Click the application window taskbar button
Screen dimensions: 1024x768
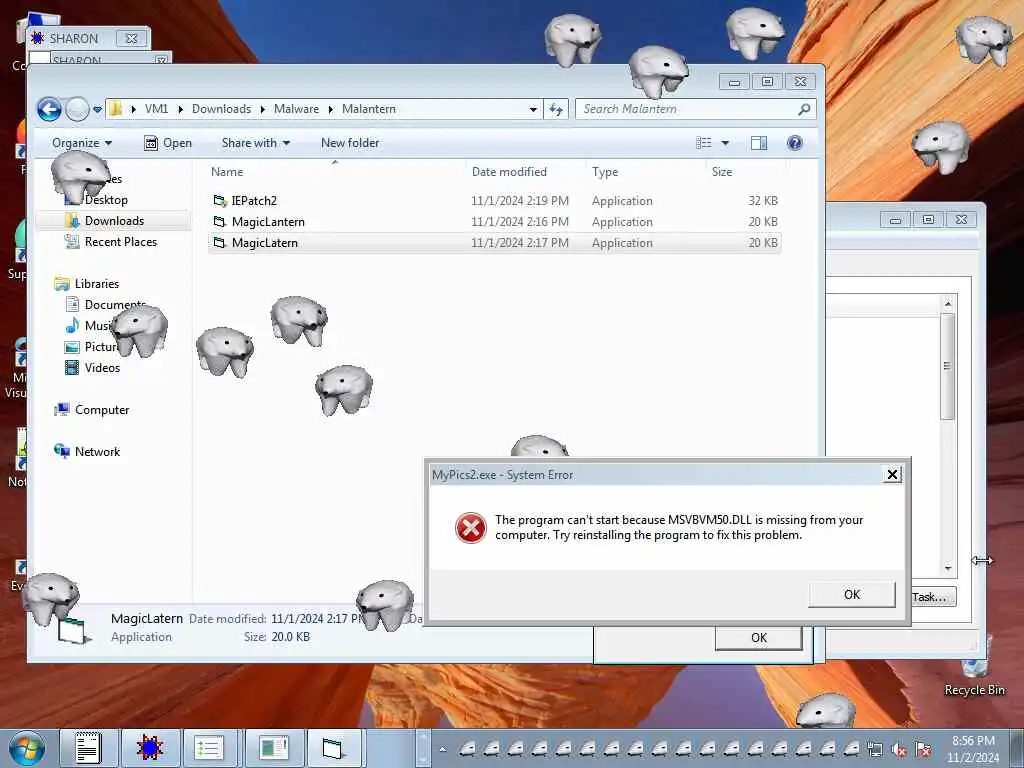pos(333,748)
